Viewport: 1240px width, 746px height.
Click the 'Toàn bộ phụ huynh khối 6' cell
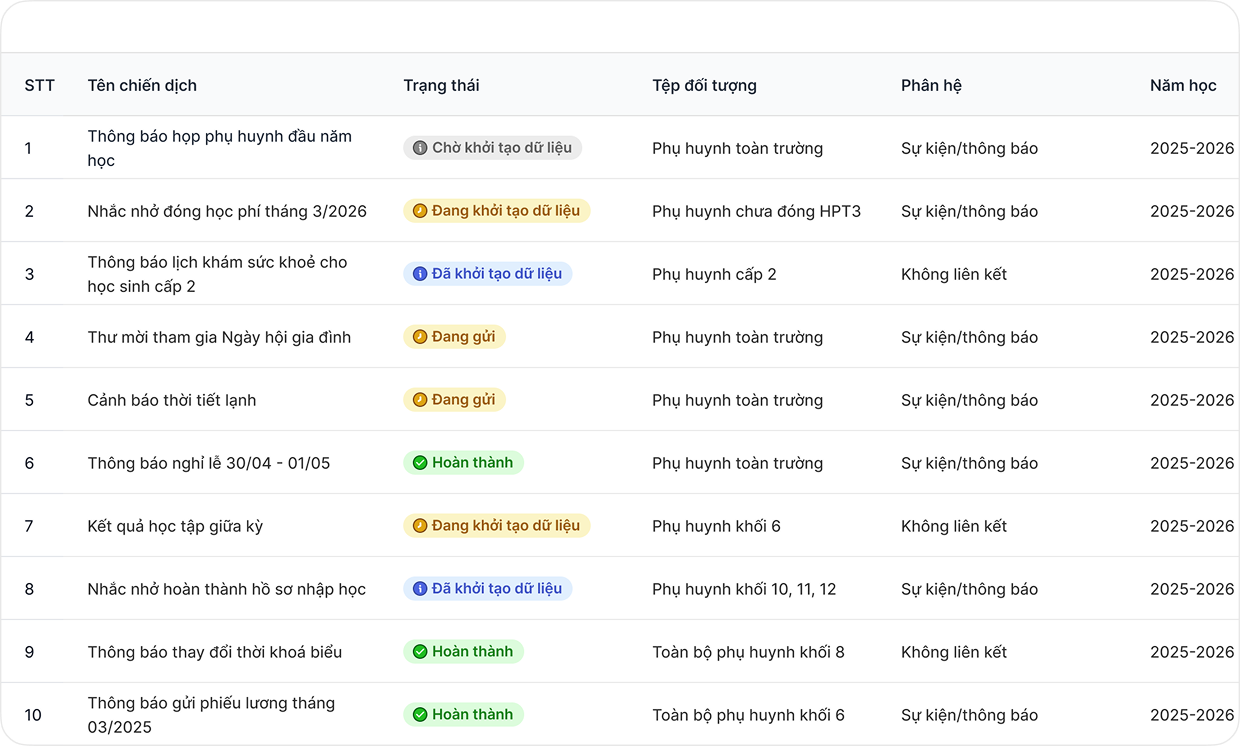pyautogui.click(x=748, y=715)
